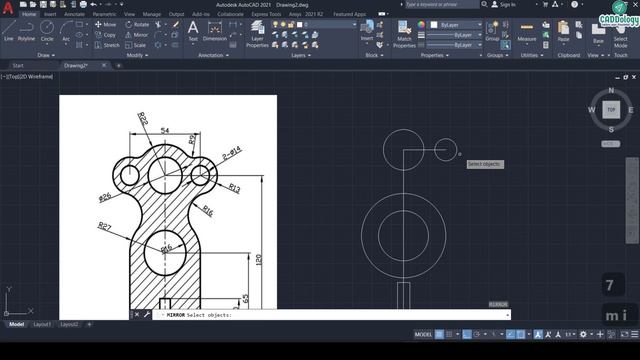Click the Mirror command
The height and width of the screenshot is (360, 640).
tap(137, 35)
